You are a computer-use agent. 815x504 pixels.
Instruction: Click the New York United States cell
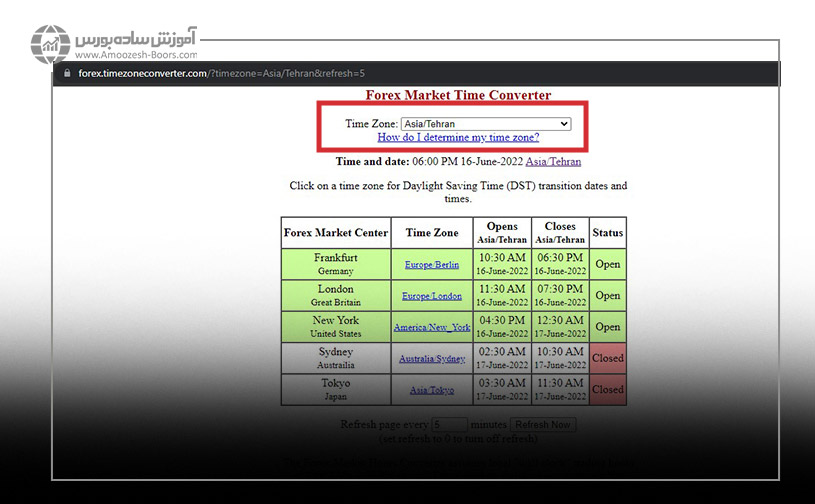335,326
